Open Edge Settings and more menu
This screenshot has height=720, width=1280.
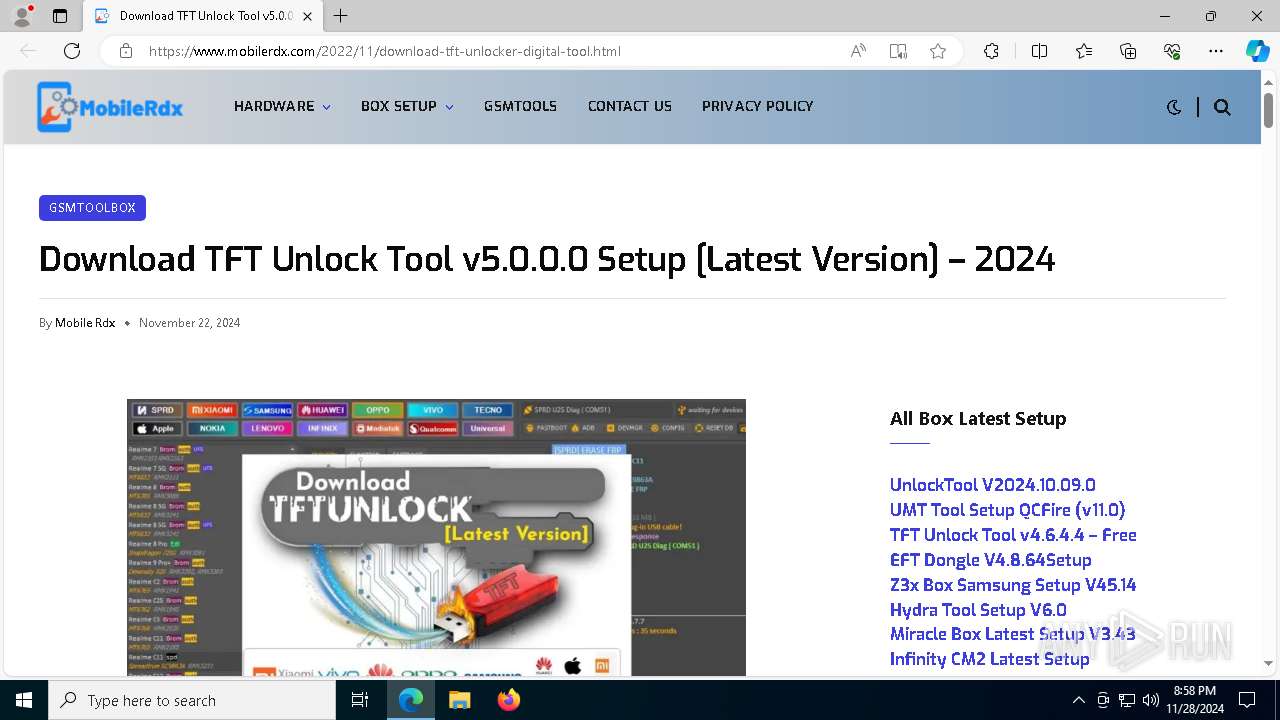click(x=1216, y=51)
